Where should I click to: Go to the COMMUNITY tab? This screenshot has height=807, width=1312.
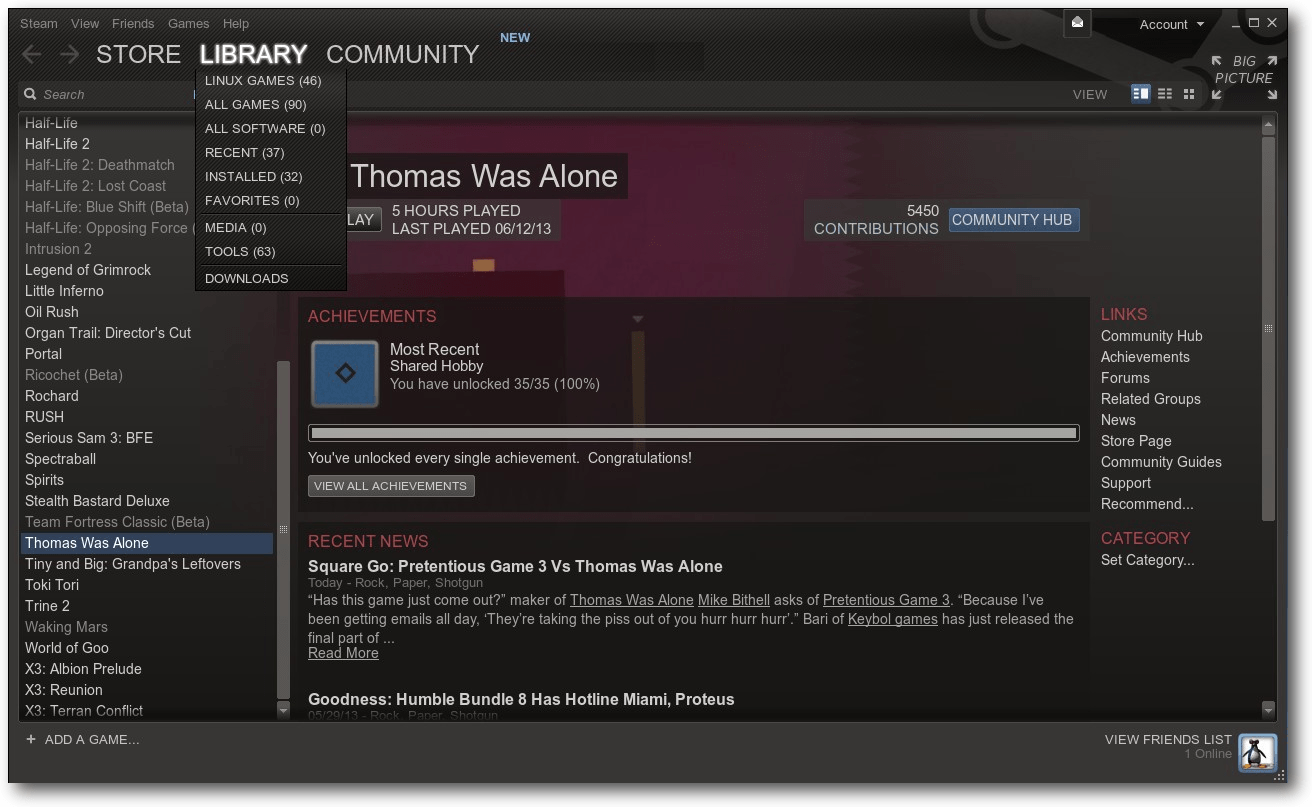(403, 54)
